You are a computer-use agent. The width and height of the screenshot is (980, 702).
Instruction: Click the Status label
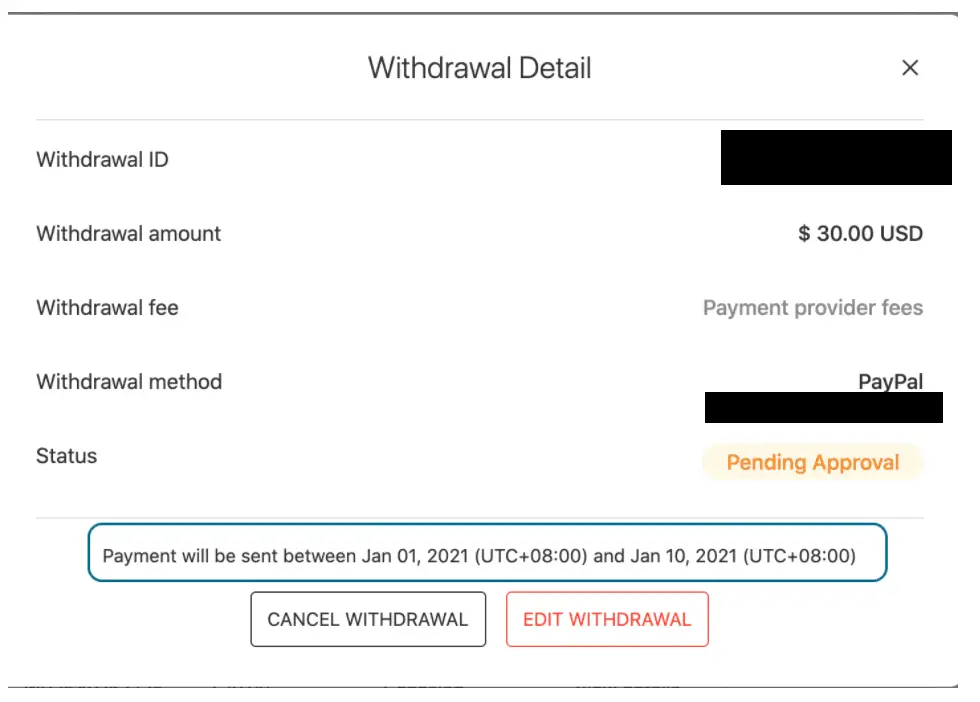coord(67,456)
